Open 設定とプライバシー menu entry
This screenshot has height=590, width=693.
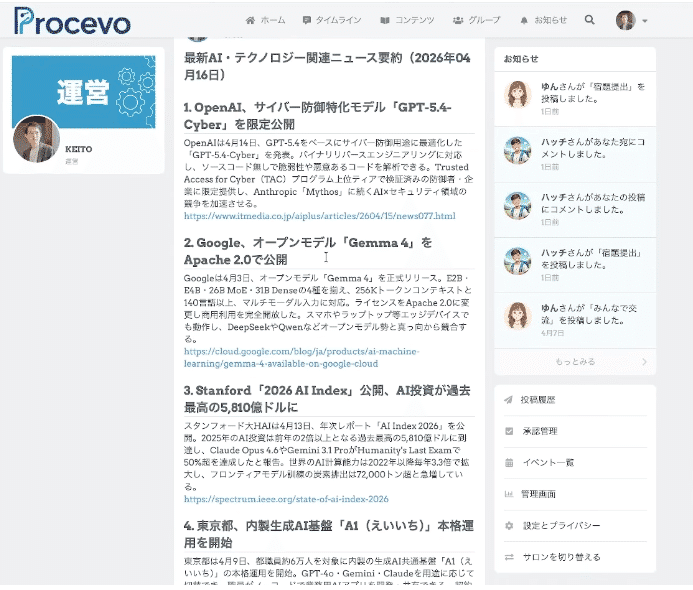(575, 525)
